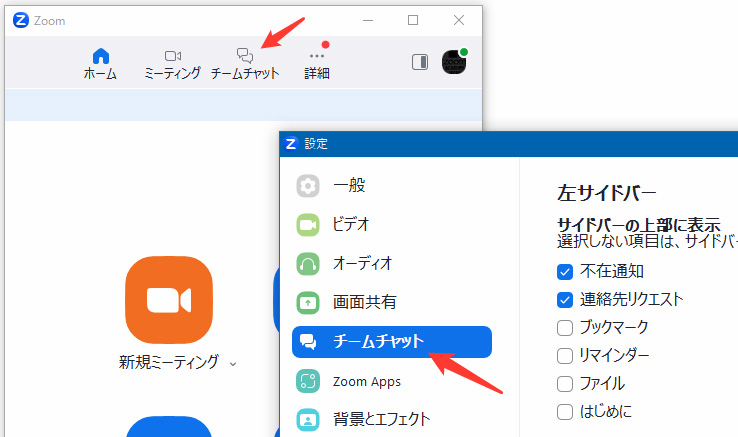Start a New Meeting with orange camera
738x437 pixels.
169,300
